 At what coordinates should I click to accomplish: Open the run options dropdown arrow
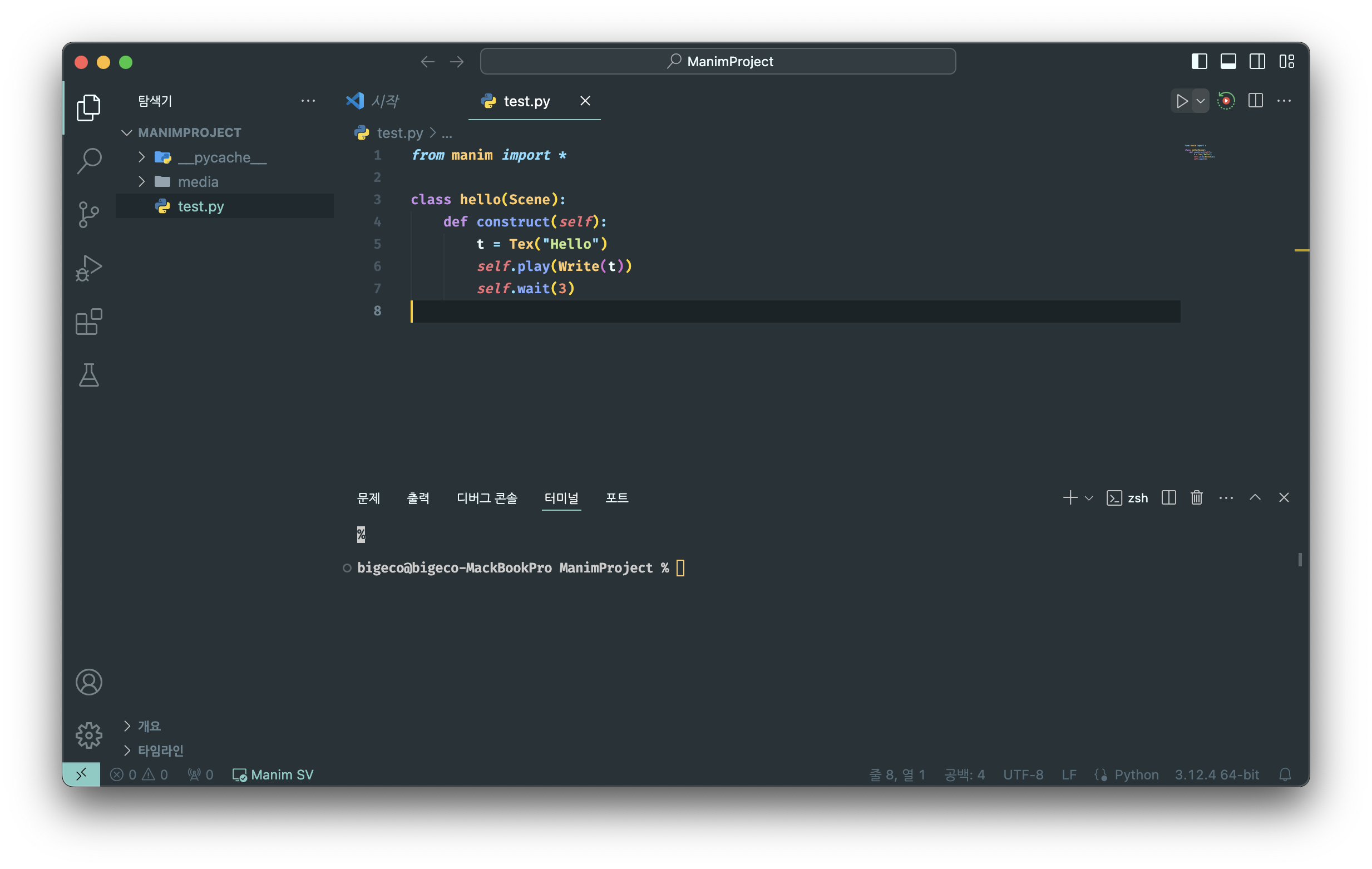pos(1201,101)
